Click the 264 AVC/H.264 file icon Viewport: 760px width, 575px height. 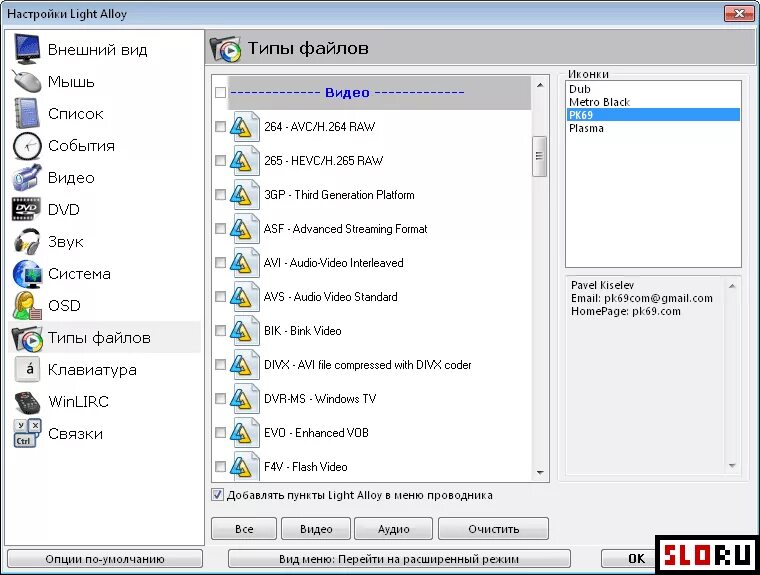244,127
